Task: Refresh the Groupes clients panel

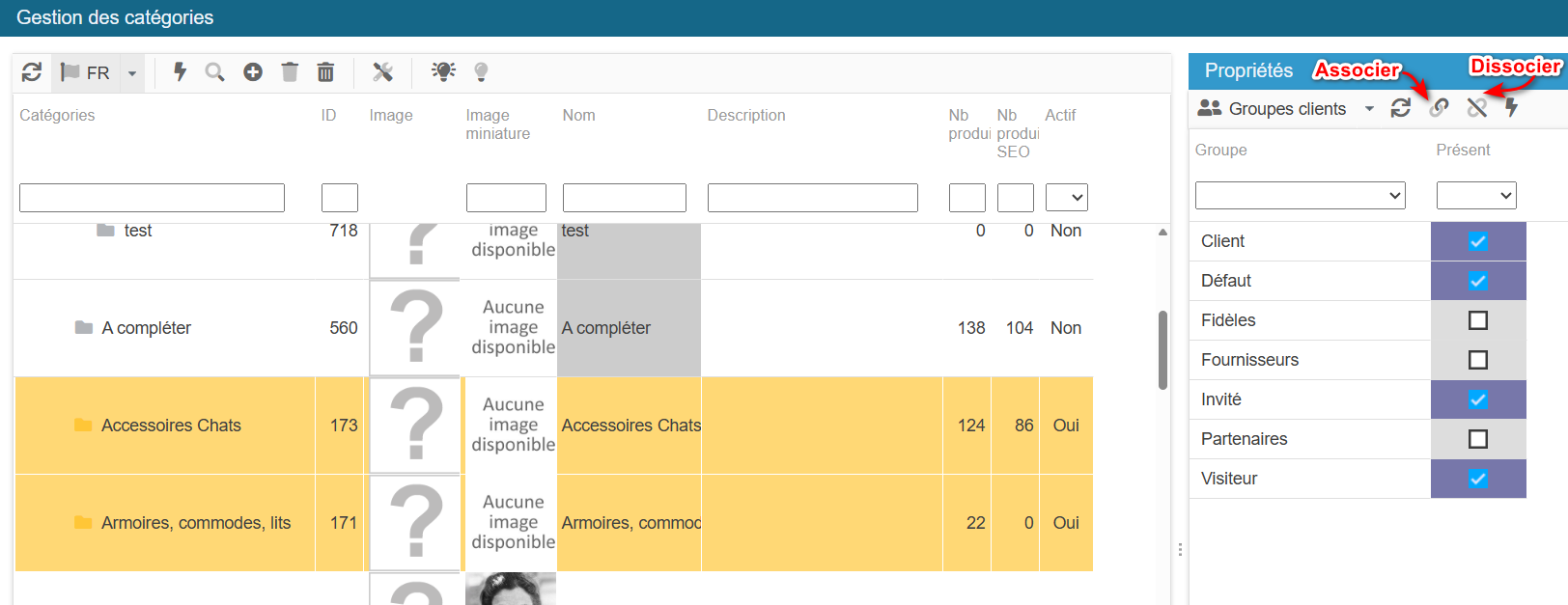Action: pos(1401,108)
